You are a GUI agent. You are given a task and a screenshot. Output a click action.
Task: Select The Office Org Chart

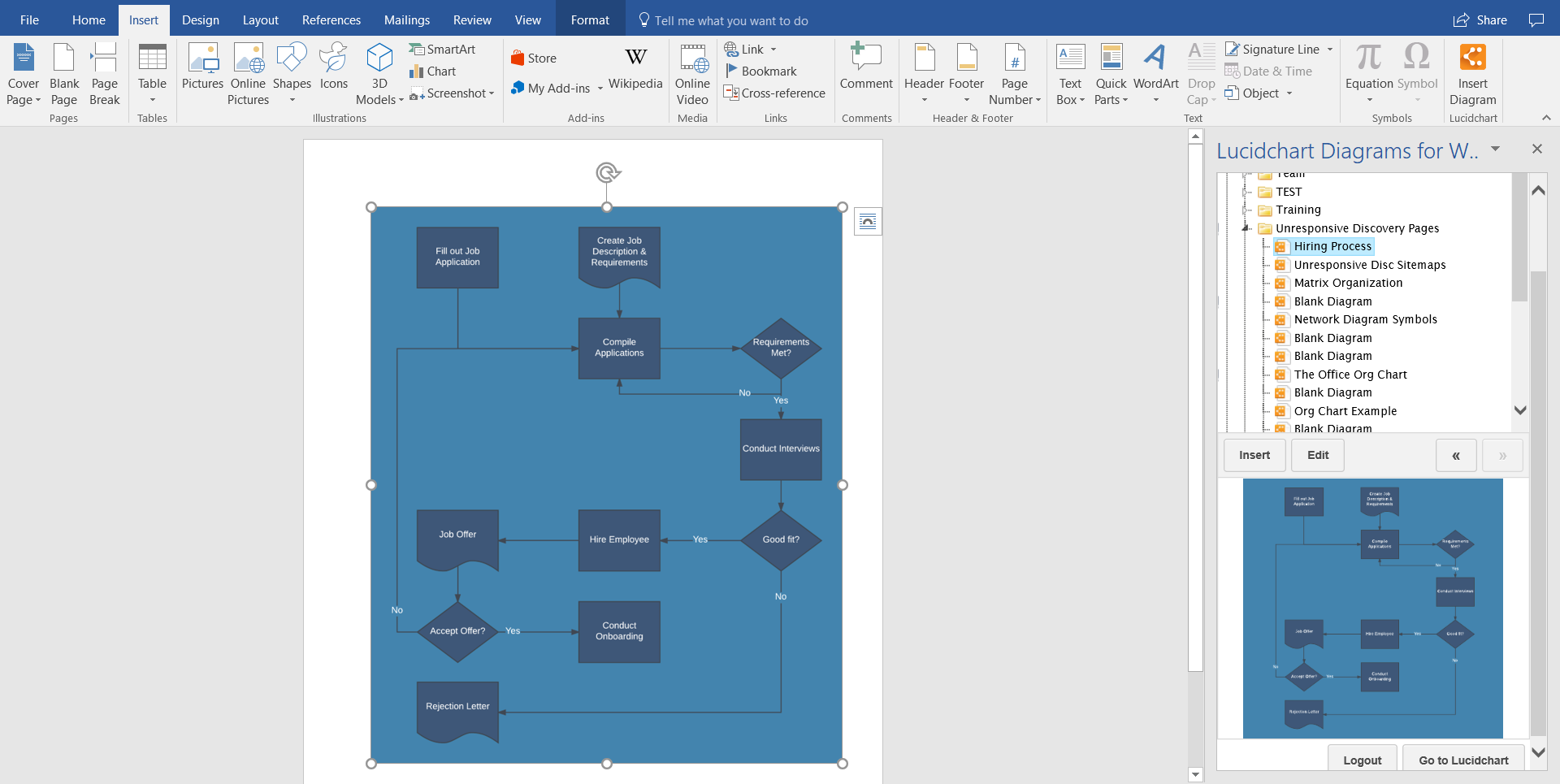tap(1350, 375)
